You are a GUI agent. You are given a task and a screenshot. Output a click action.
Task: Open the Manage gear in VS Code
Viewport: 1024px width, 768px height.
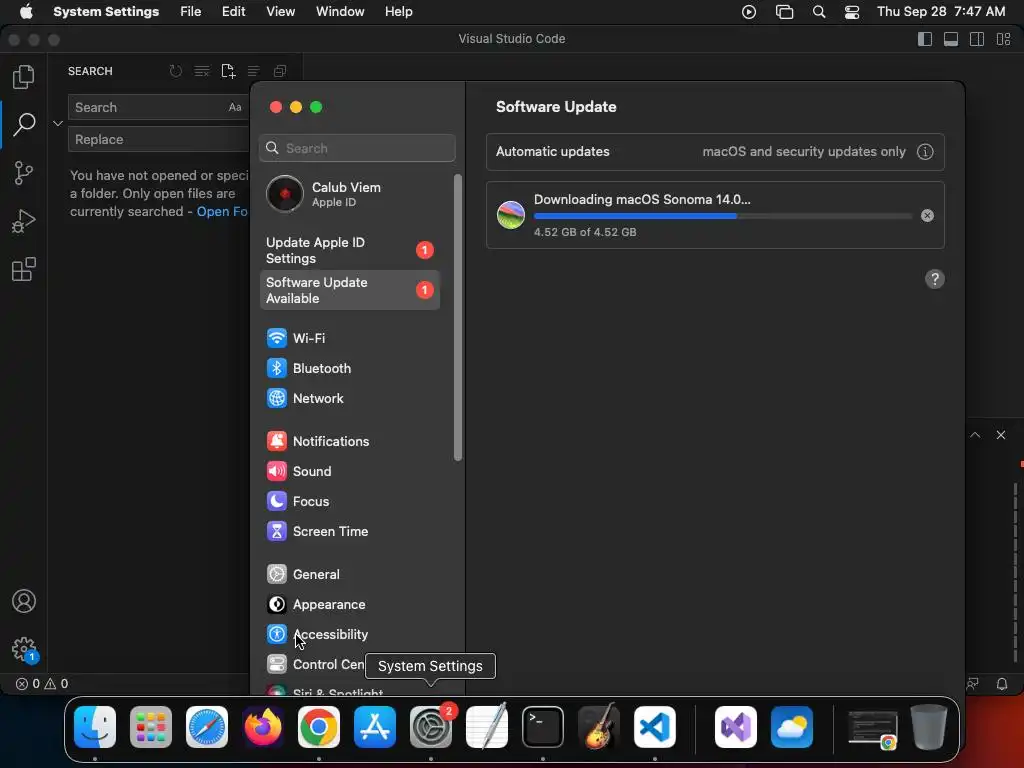click(24, 649)
